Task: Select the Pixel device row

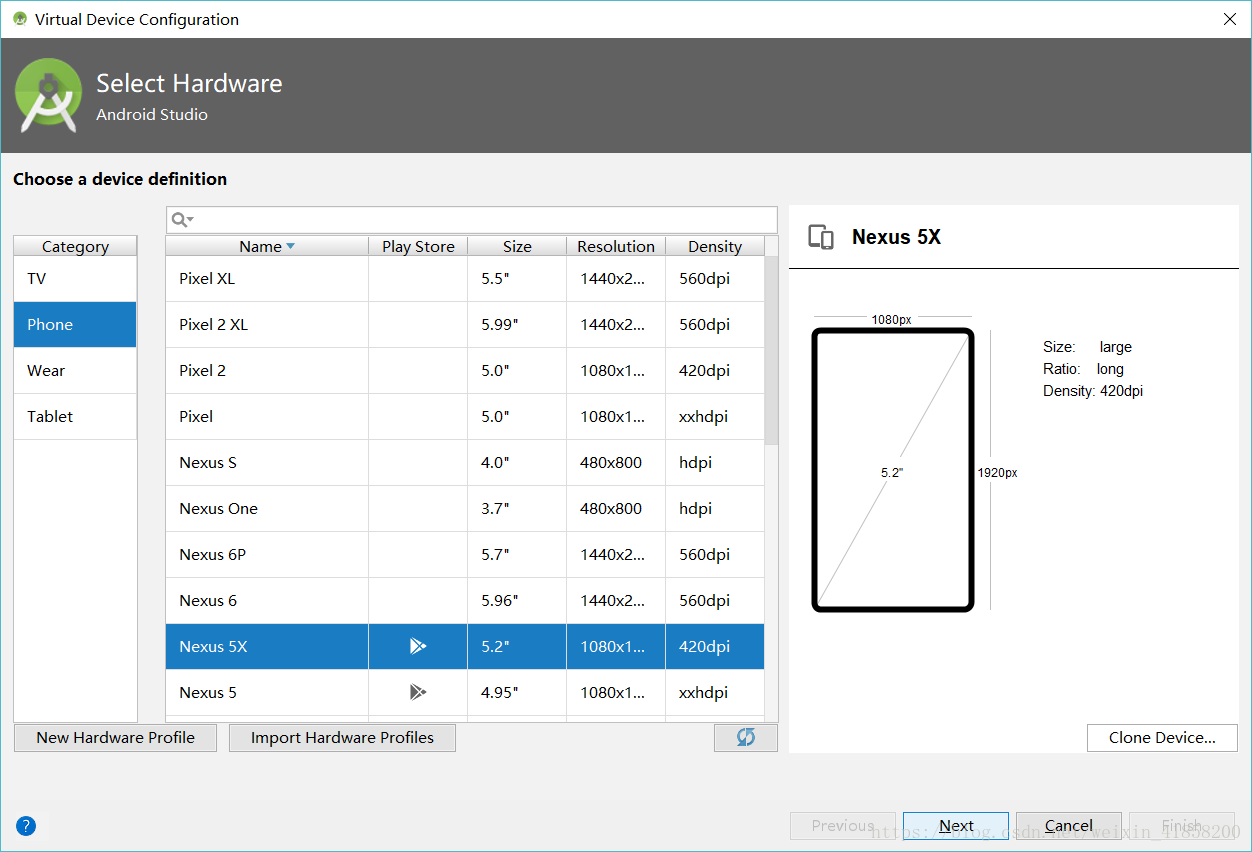Action: [x=465, y=417]
